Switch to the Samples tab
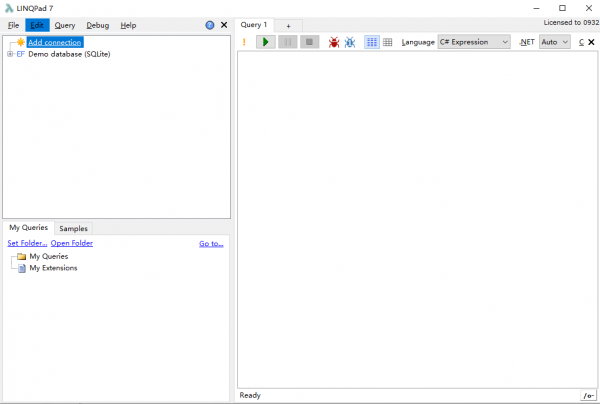Image resolution: width=600 pixels, height=404 pixels. click(73, 228)
